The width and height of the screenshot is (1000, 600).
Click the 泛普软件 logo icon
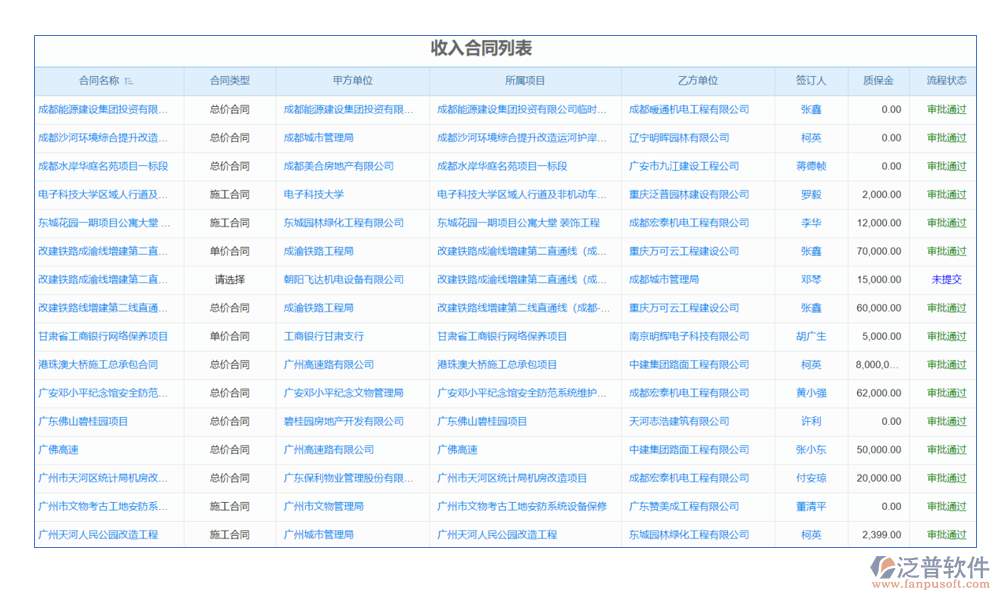(884, 569)
